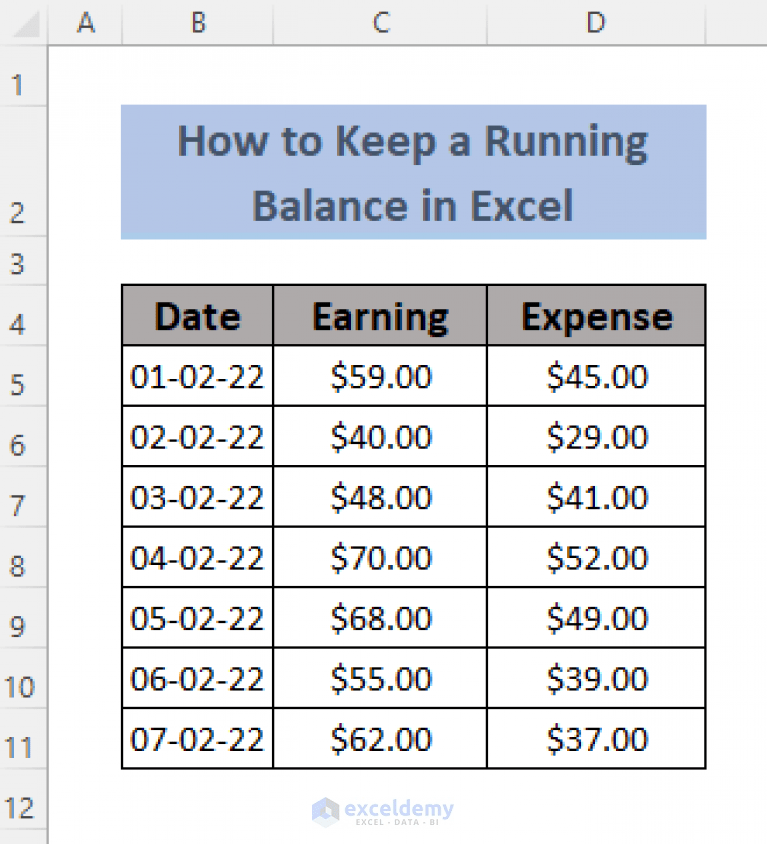767x844 pixels.
Task: Click the cell showing $37.00
Action: pos(595,738)
